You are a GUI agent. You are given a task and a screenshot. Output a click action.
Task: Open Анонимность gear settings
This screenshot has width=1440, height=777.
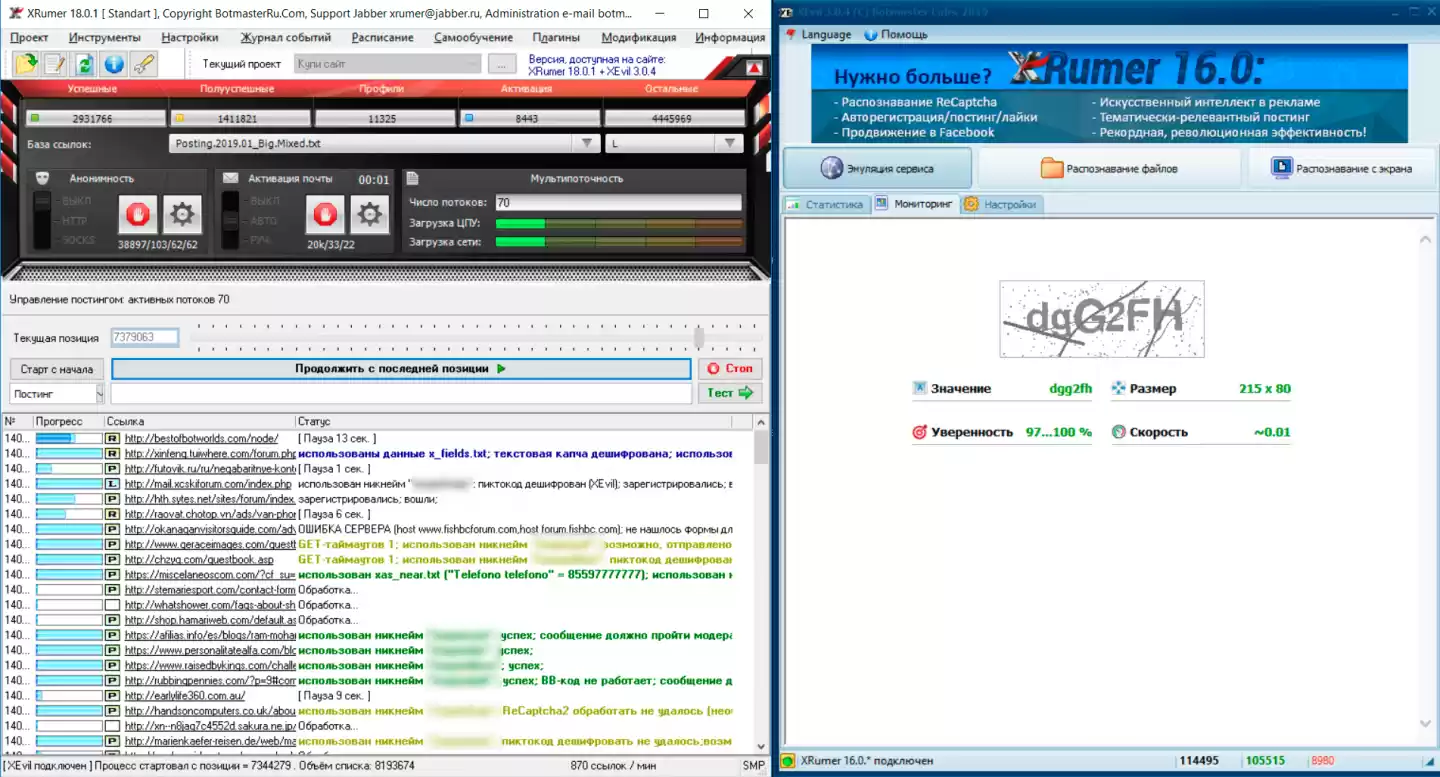182,214
